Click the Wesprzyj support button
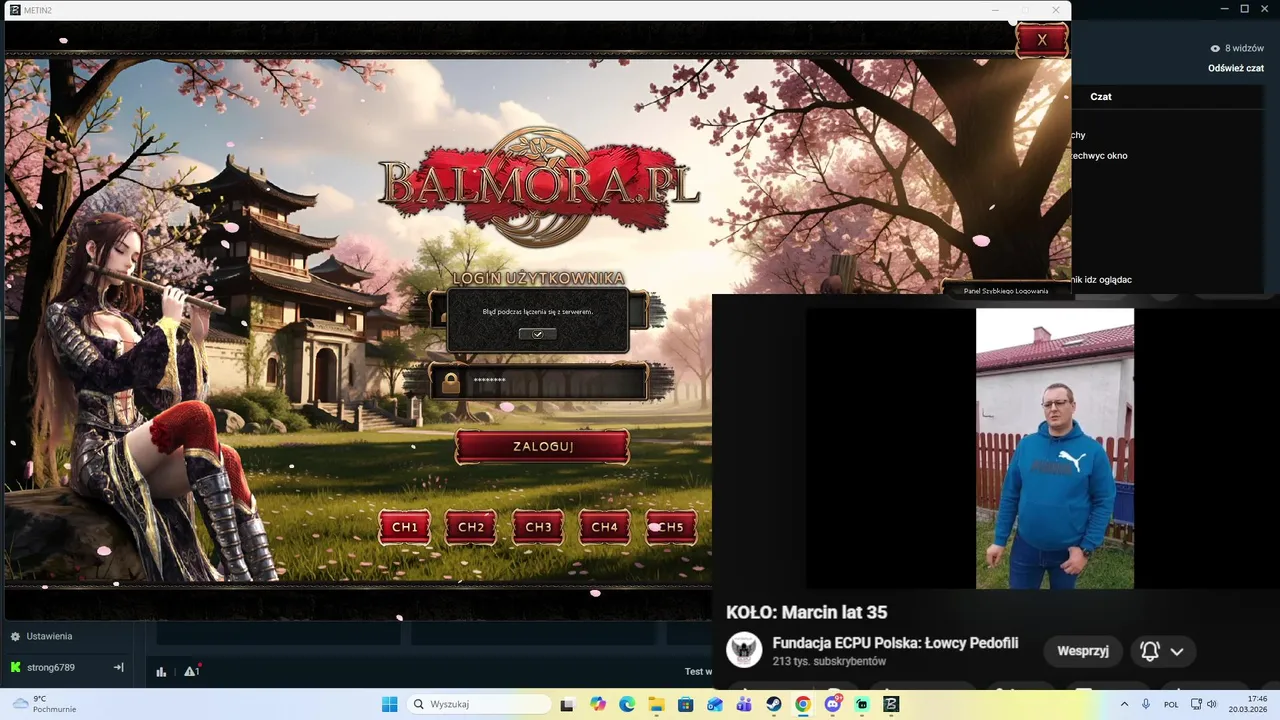The width and height of the screenshot is (1280, 720). pyautogui.click(x=1083, y=651)
